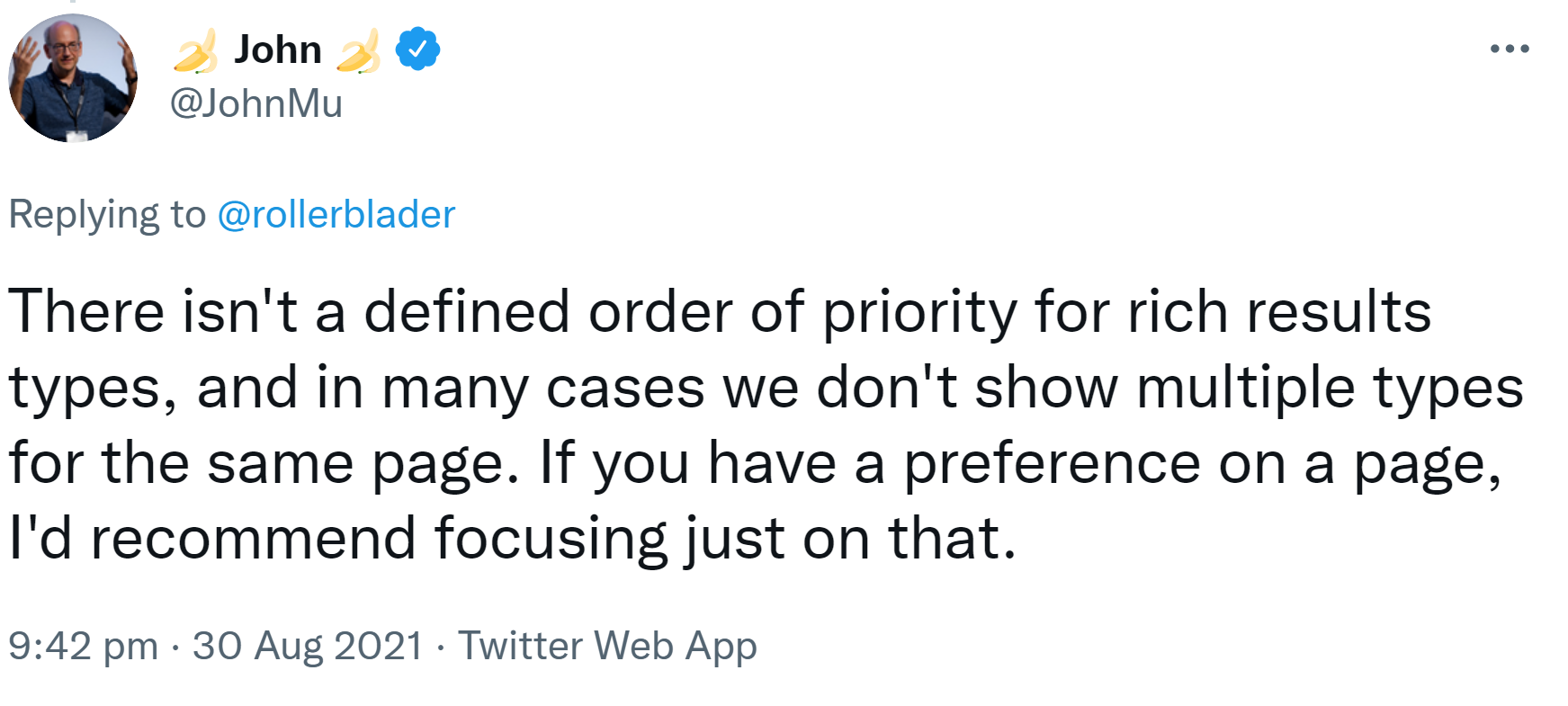1568x706 pixels.
Task: Click the phrase 'multiple types' in tweet
Action: point(1330,388)
